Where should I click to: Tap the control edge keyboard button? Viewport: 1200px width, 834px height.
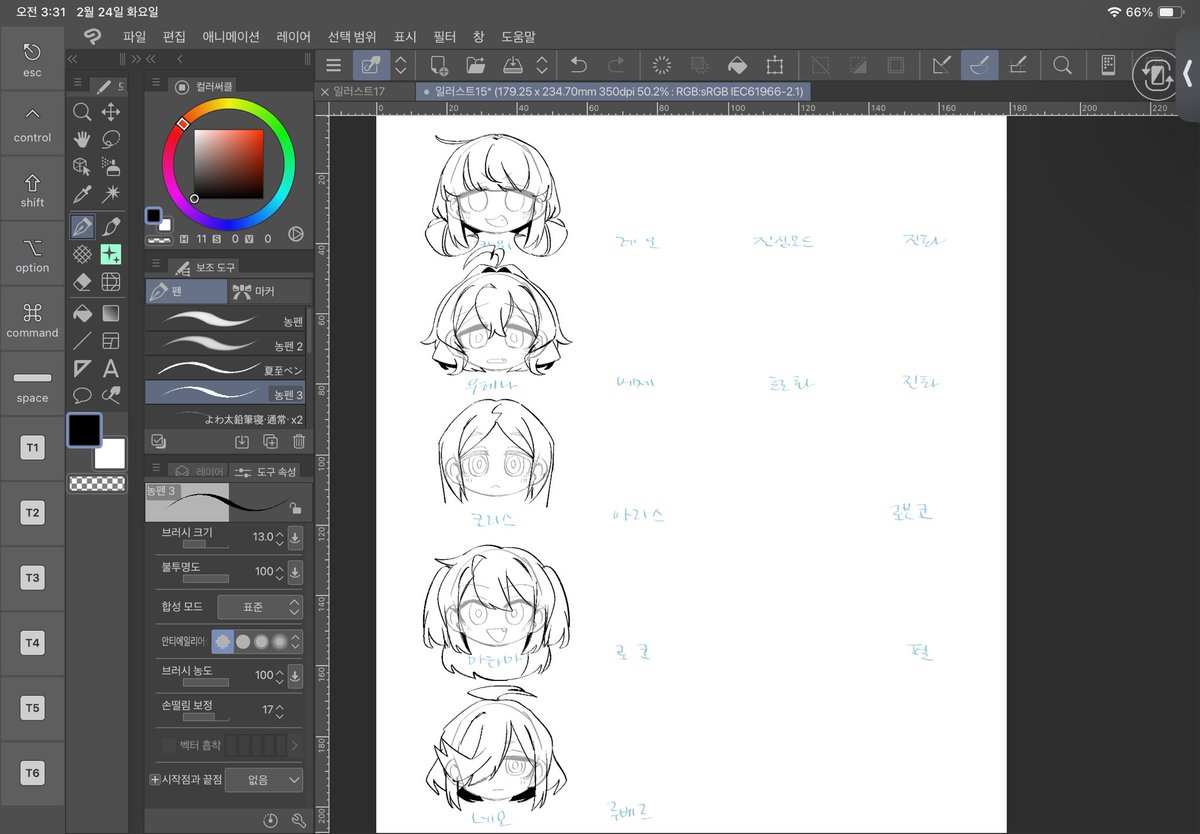pyautogui.click(x=32, y=124)
